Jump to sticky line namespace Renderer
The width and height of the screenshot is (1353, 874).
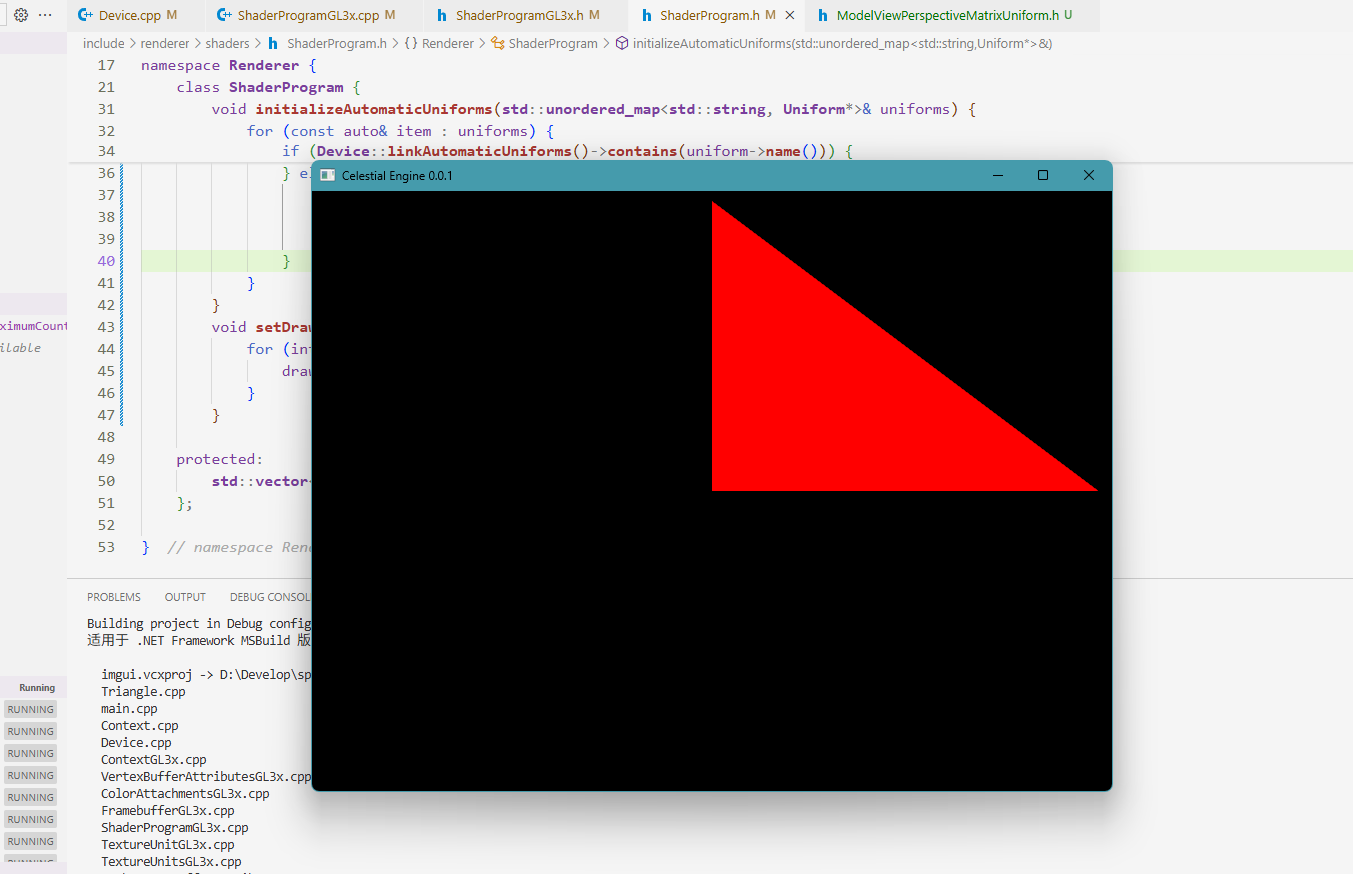(228, 65)
